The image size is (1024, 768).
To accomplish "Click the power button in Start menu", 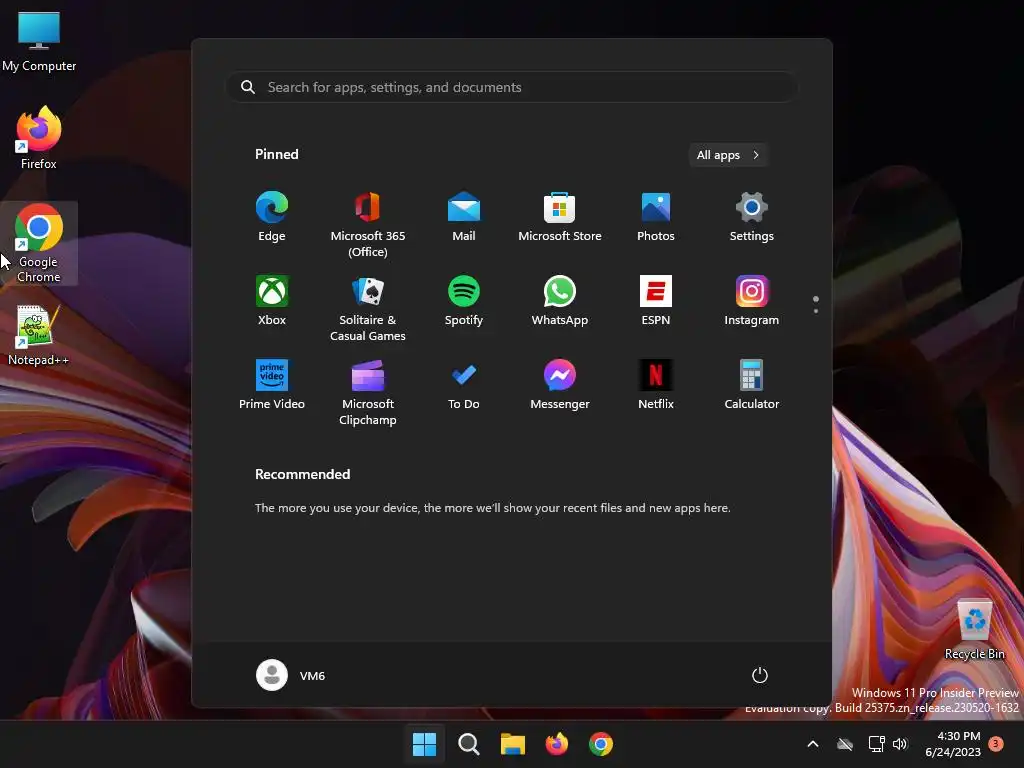I will pyautogui.click(x=760, y=675).
